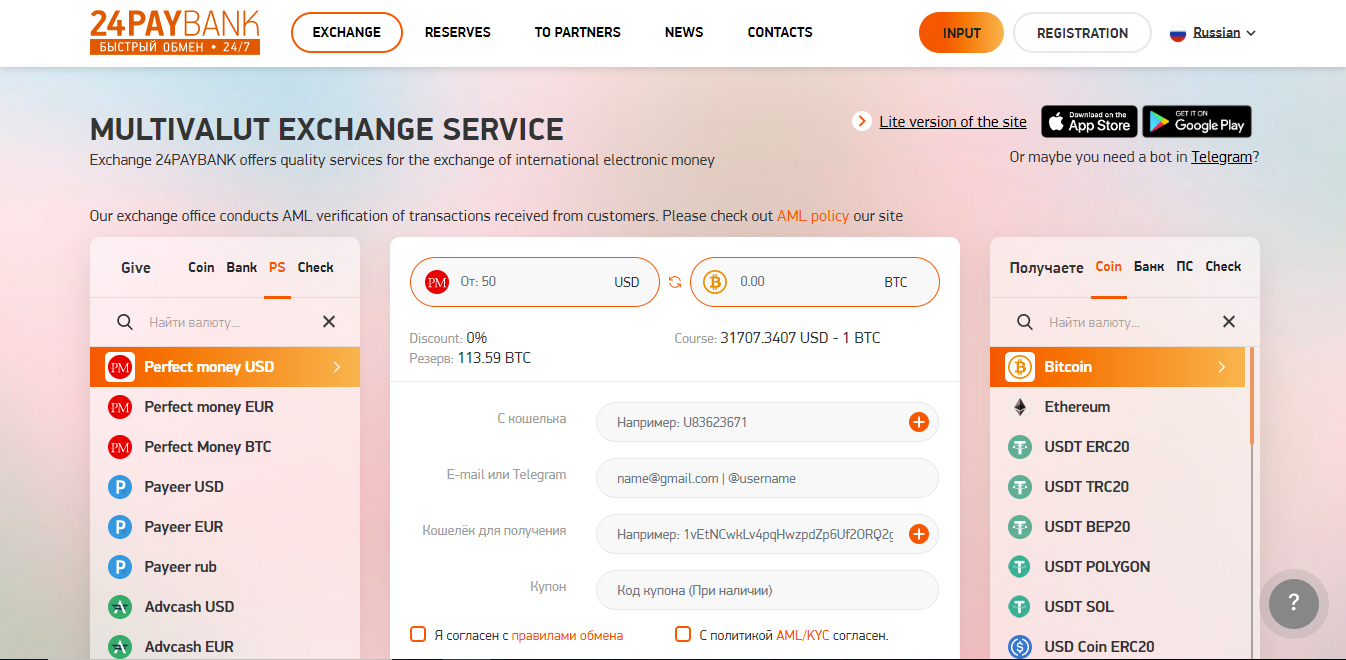This screenshot has width=1346, height=660.
Task: Open the NEWS menu item
Action: coord(684,32)
